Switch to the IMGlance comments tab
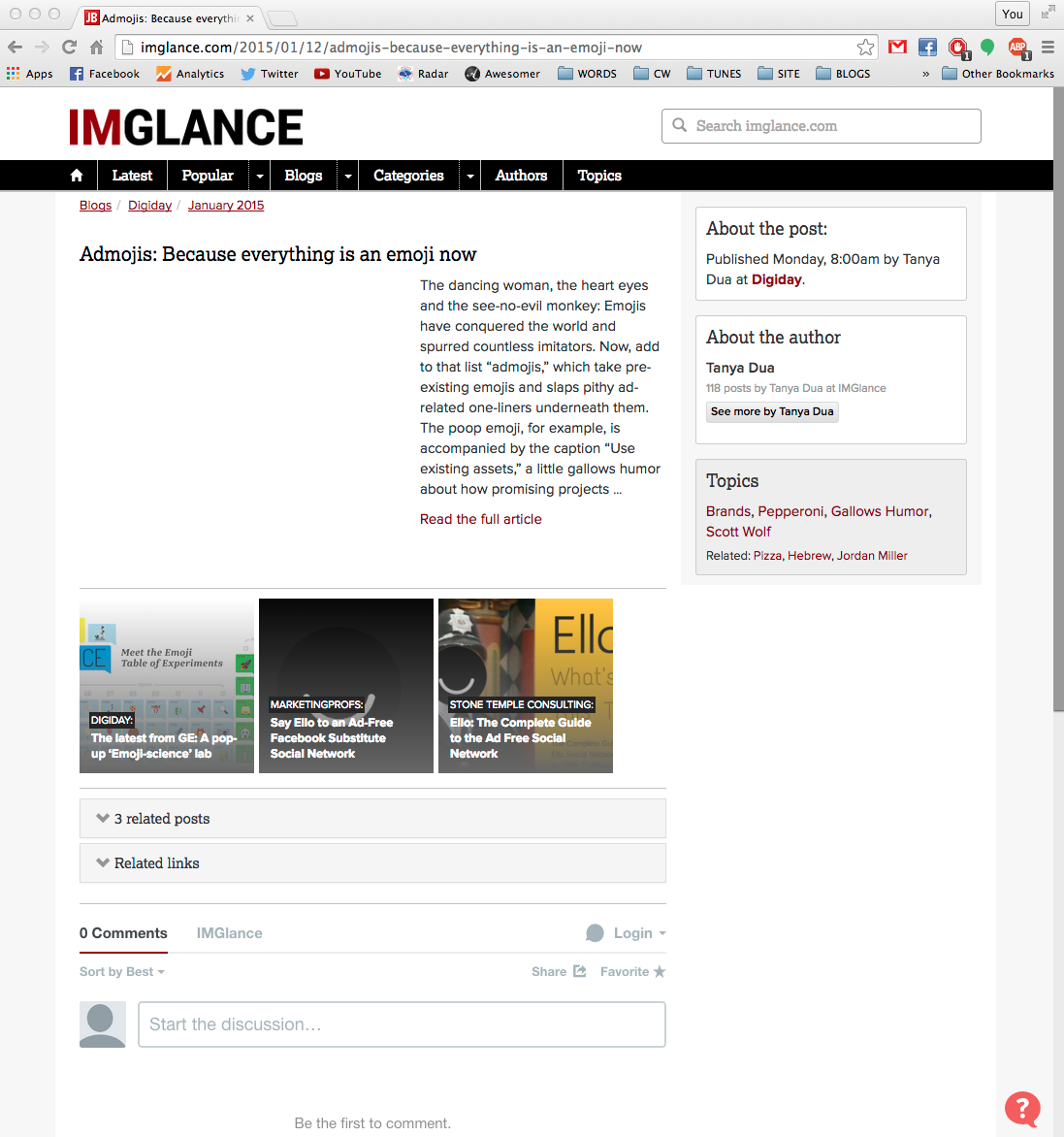 229,933
